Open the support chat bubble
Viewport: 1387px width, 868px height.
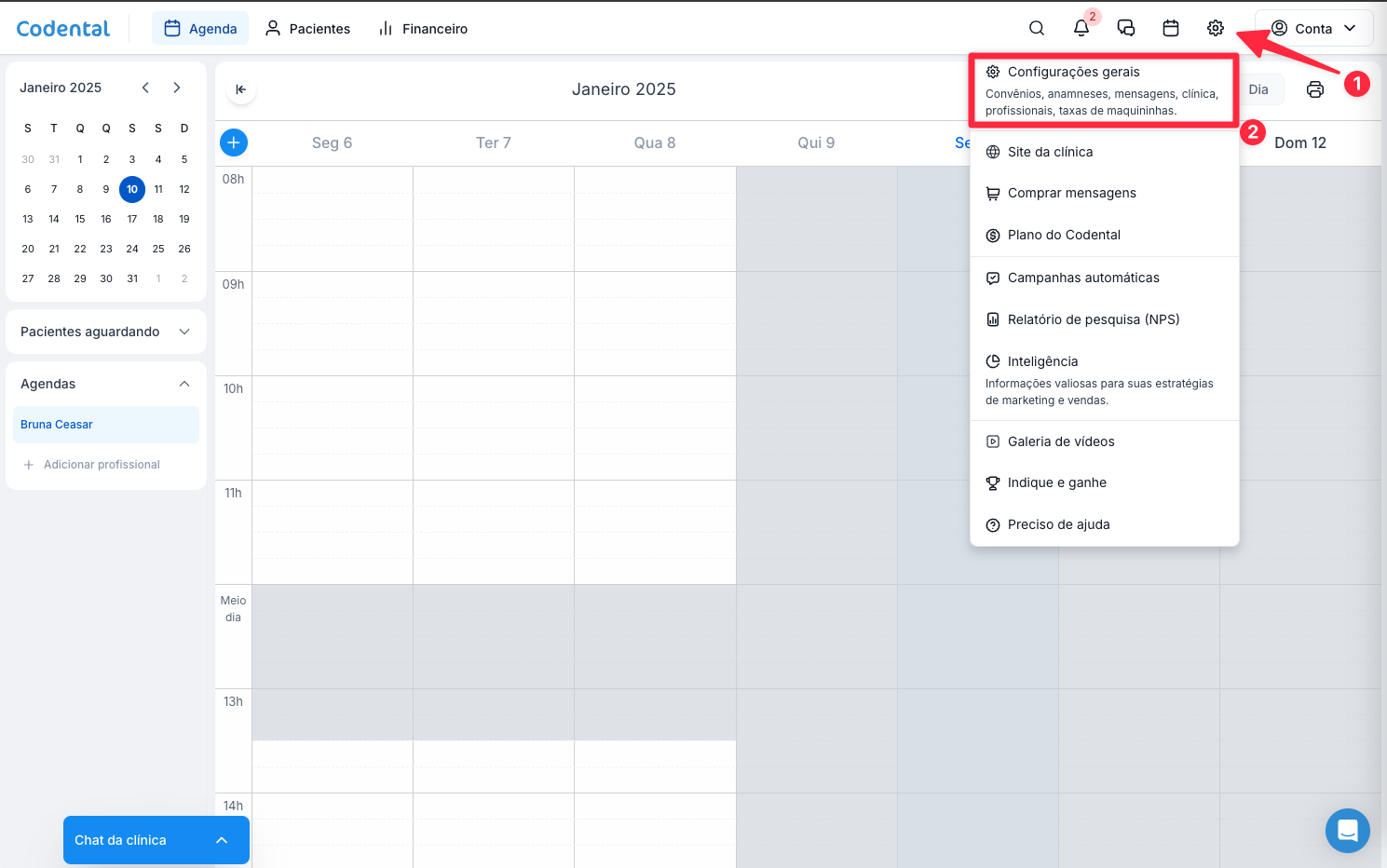tap(1347, 830)
